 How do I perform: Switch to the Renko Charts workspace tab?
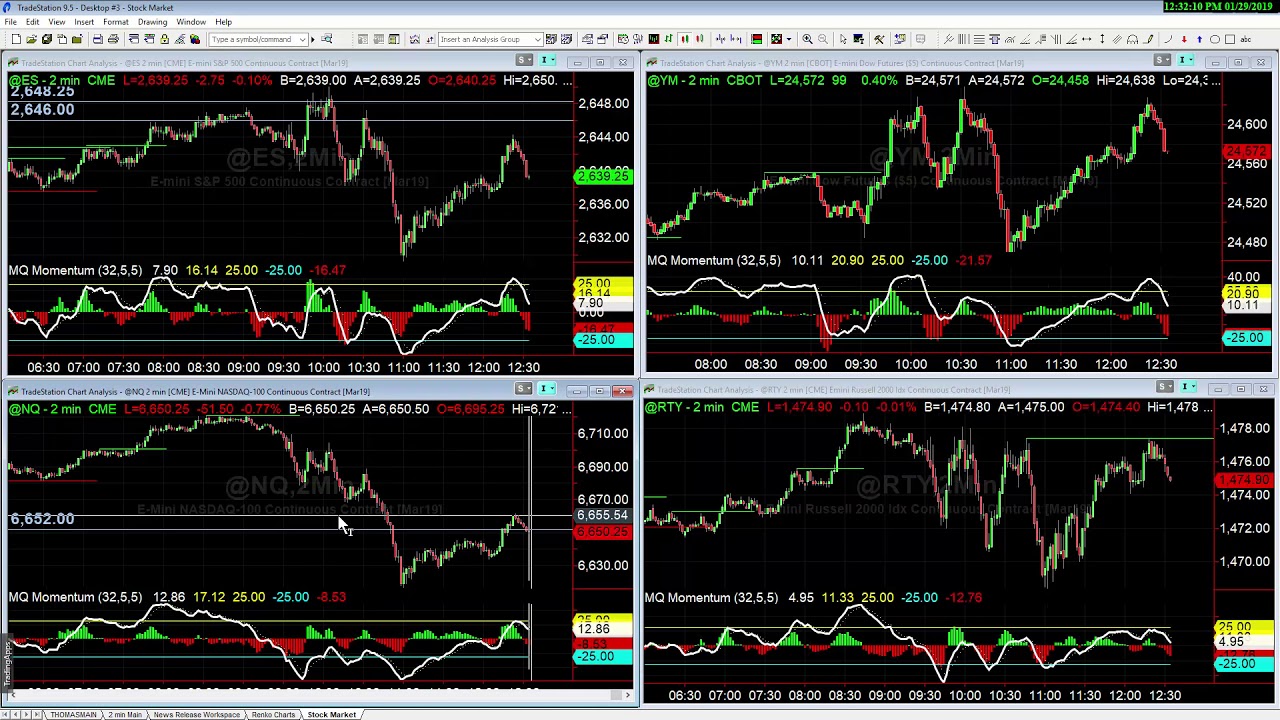(273, 714)
